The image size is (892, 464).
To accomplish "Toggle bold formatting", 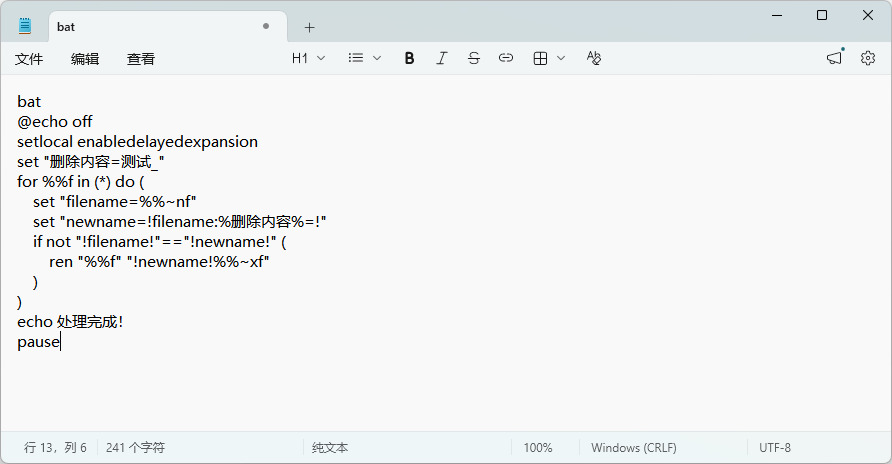I will pyautogui.click(x=409, y=58).
